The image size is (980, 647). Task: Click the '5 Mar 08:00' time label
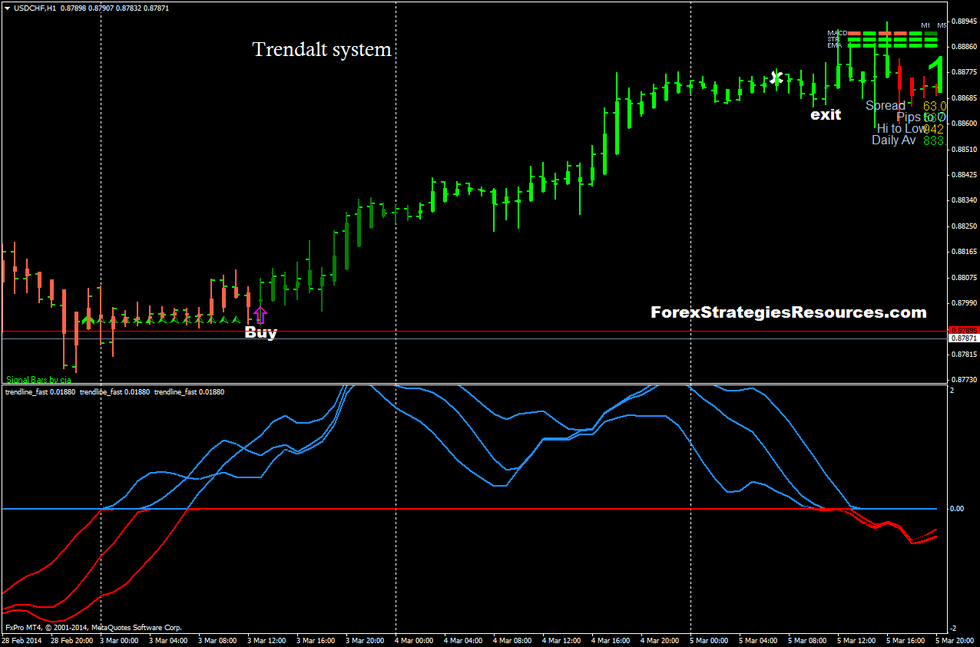(x=809, y=641)
